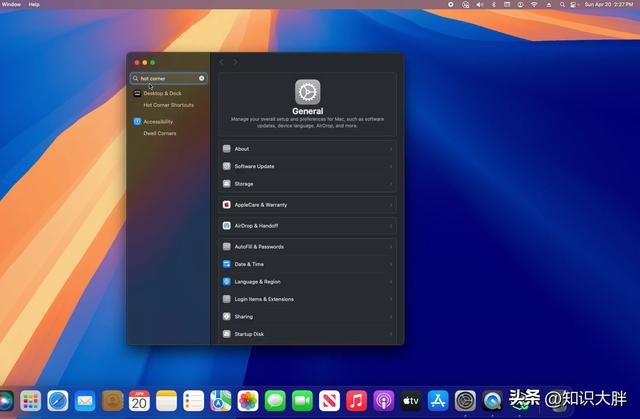Image resolution: width=640 pixels, height=419 pixels.
Task: Select Hot Corner Shortcuts search result
Action: (x=168, y=105)
